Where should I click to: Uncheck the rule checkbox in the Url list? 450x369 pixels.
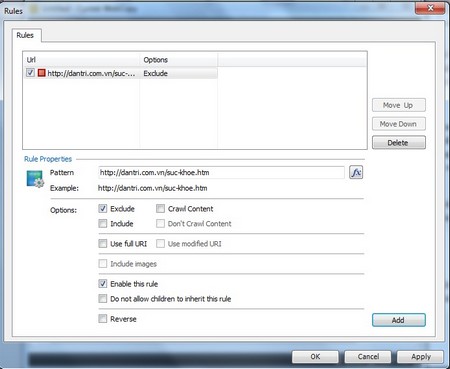pos(30,73)
